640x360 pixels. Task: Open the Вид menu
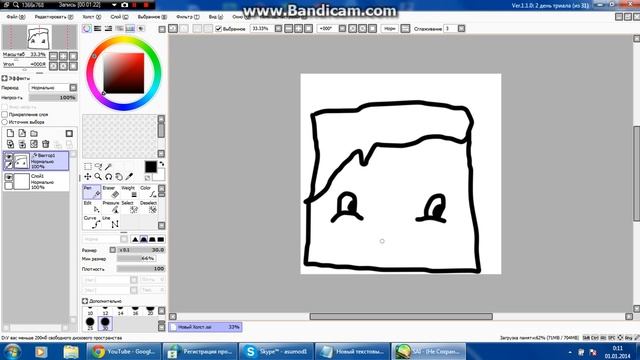tap(216, 17)
